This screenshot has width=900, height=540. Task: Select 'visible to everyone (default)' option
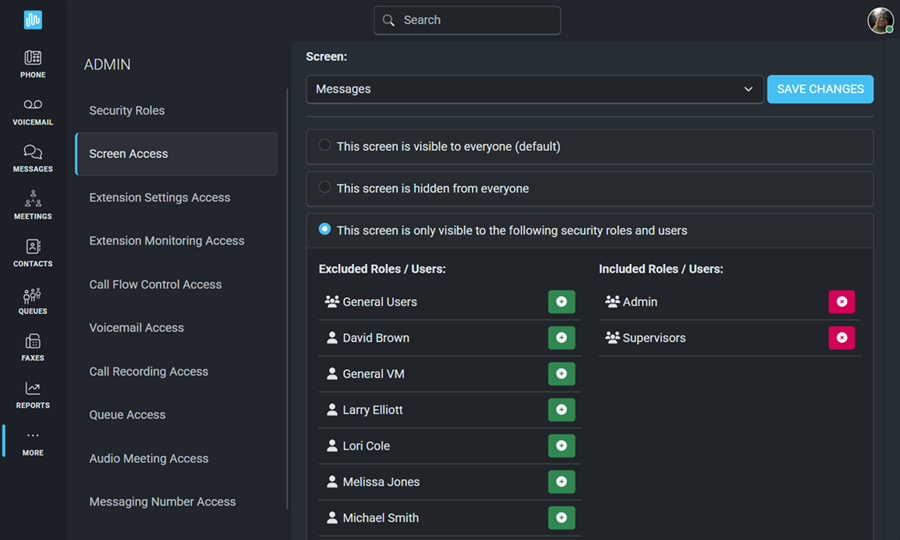324,145
